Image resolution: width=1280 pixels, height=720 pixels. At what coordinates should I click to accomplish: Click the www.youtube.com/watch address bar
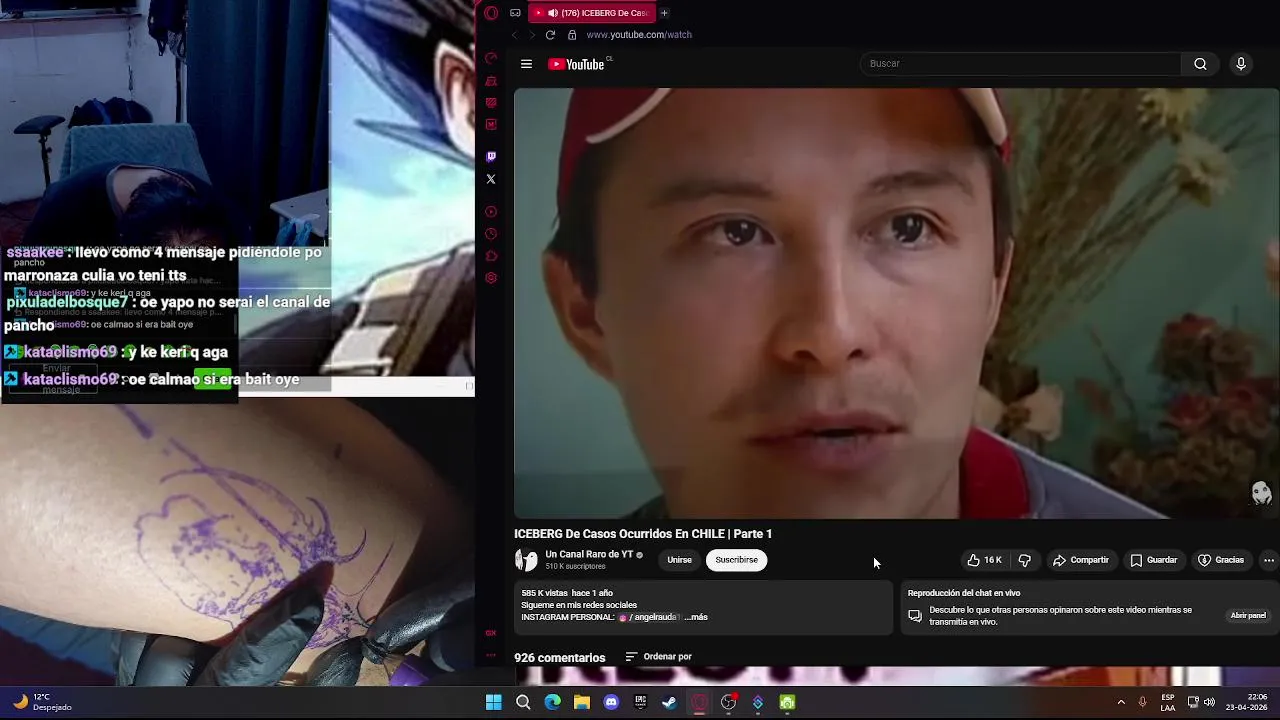pos(639,35)
